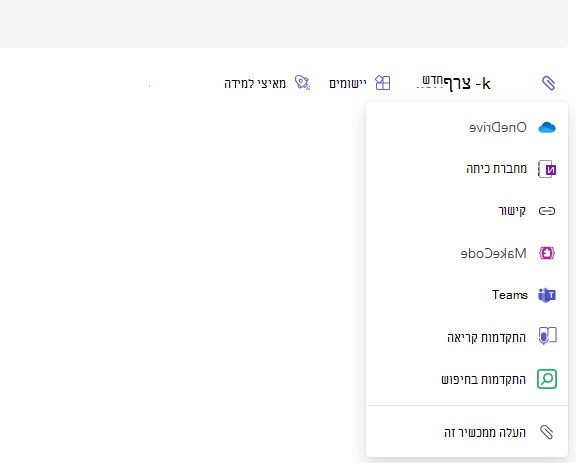Select התקדמות בחיפוש search progress
576x463 pixels.
coord(467,379)
